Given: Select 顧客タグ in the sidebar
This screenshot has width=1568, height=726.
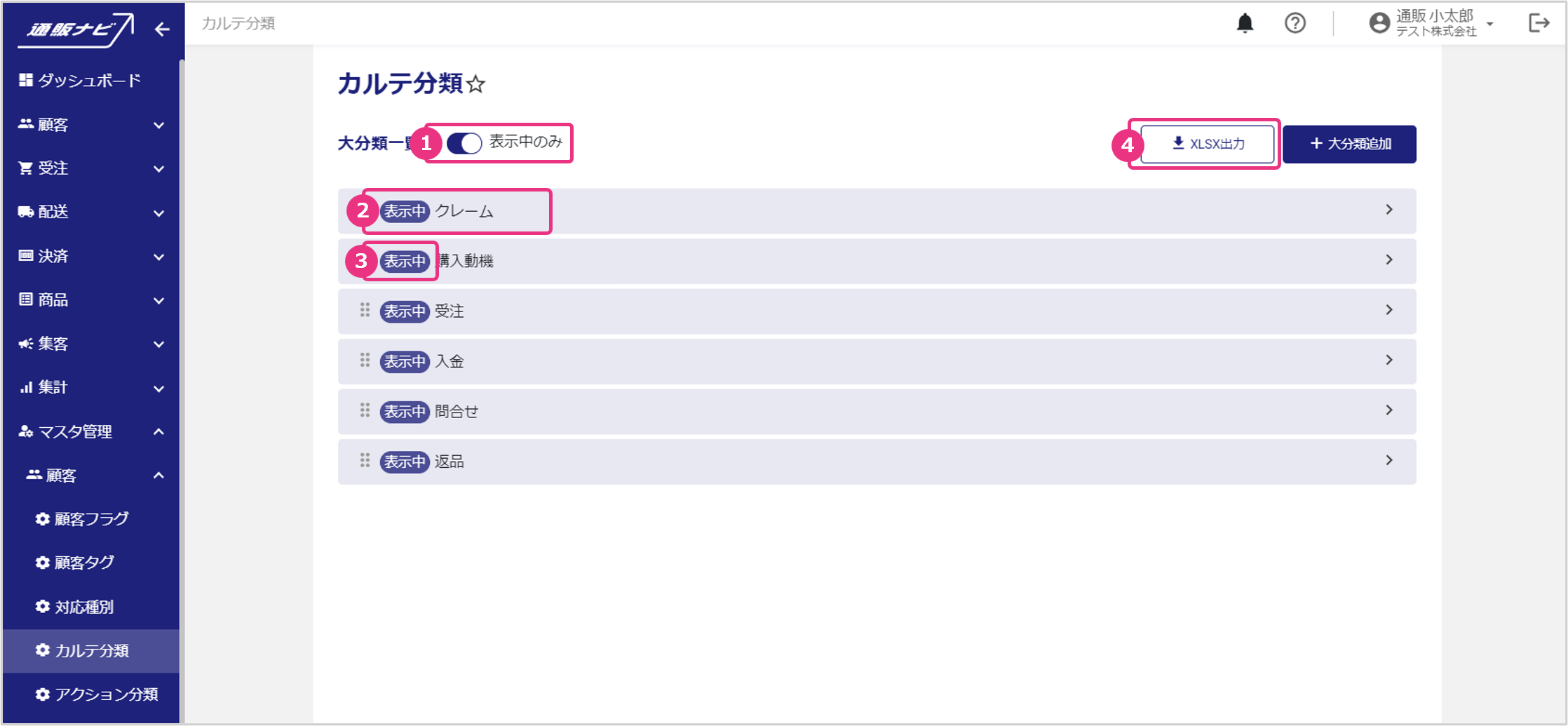Looking at the screenshot, I should (x=84, y=563).
